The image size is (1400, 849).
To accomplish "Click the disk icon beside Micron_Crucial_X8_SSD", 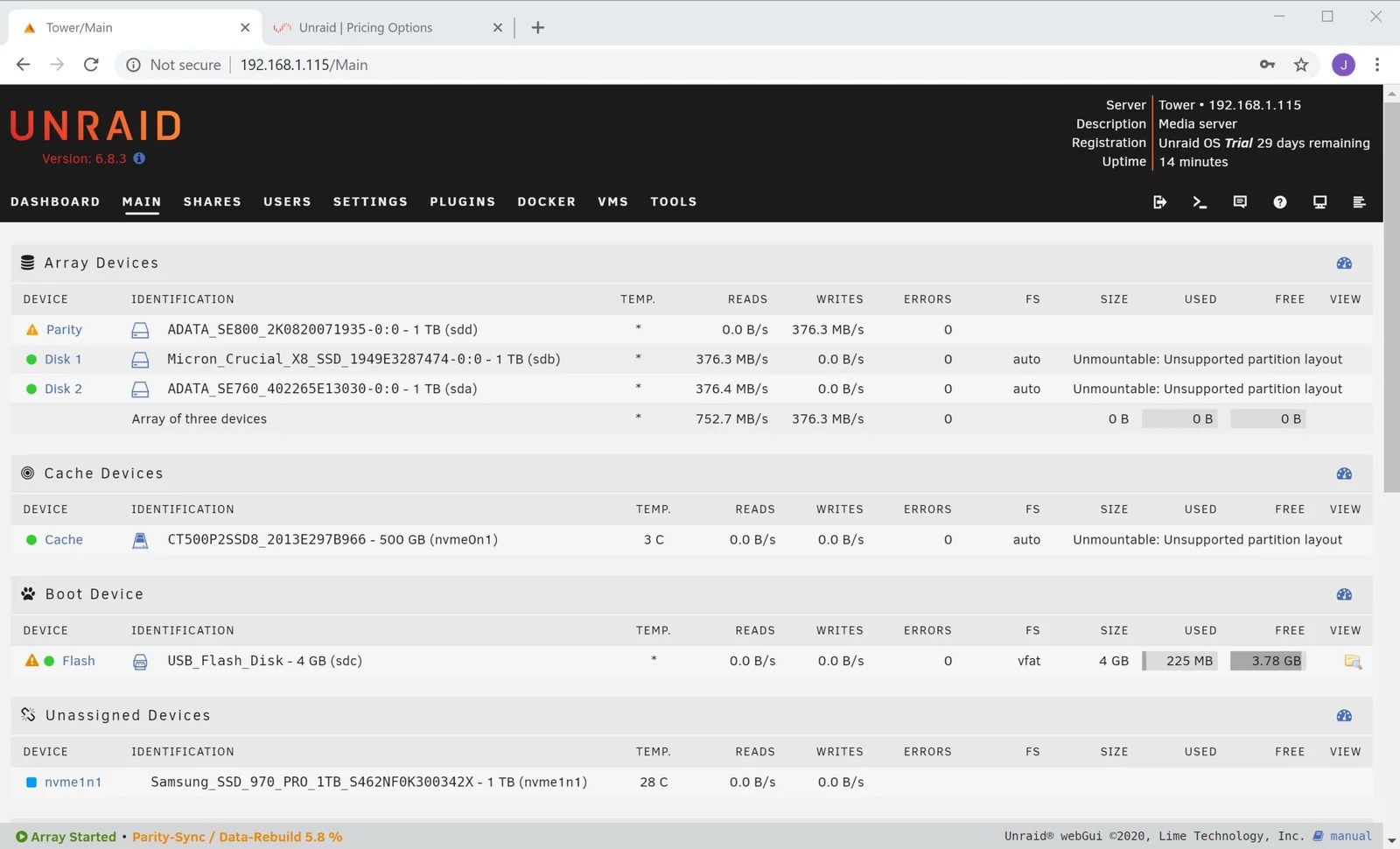I will [140, 359].
